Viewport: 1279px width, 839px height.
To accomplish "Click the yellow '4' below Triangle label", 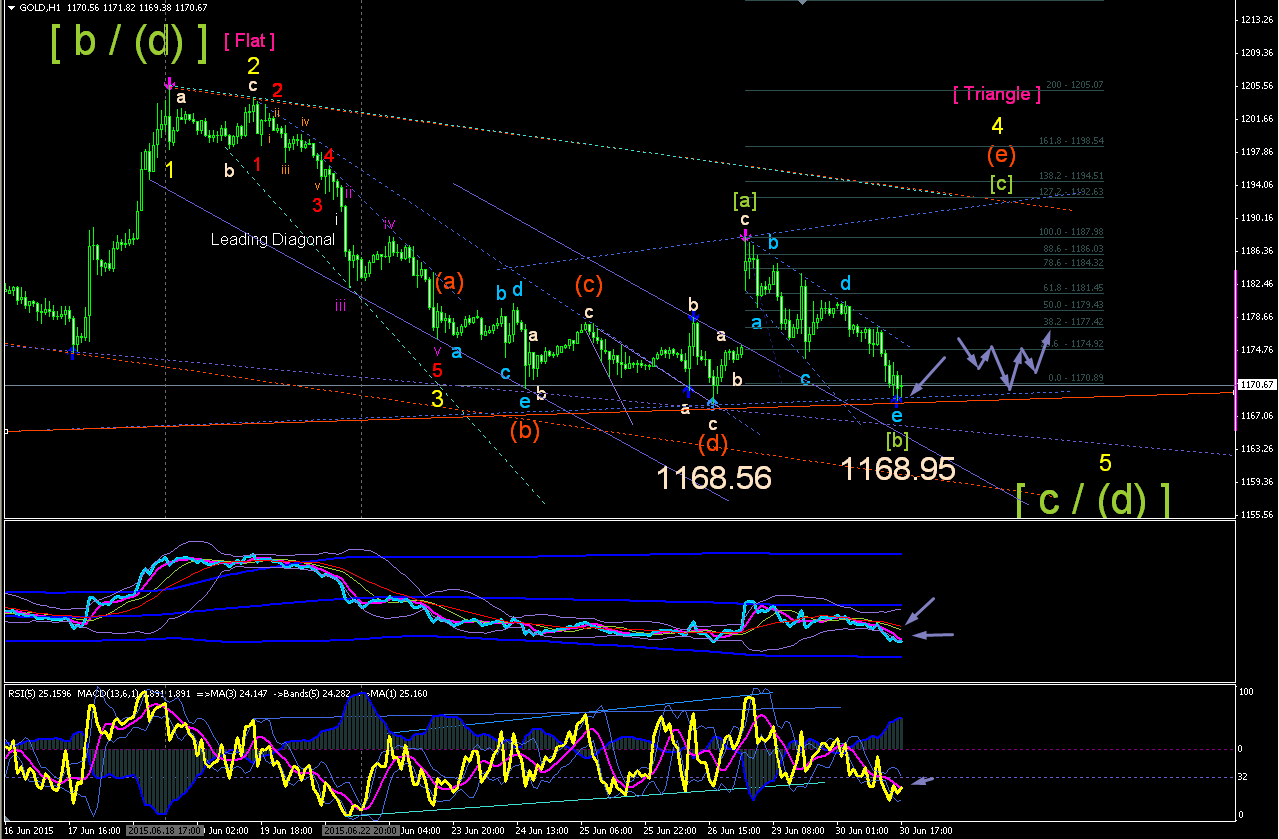I will coord(997,127).
